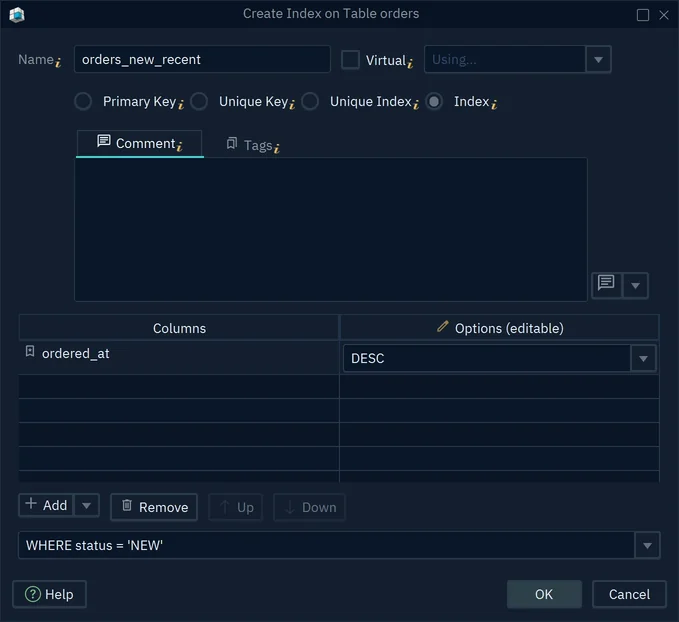
Task: Switch to the Comment tab
Action: pyautogui.click(x=139, y=144)
